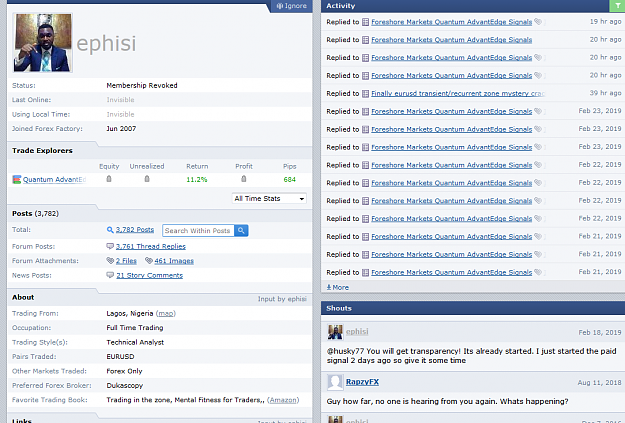Click ephisi's avatar in the Feb 18, 2019 shout
The height and width of the screenshot is (423, 625).
(335, 332)
